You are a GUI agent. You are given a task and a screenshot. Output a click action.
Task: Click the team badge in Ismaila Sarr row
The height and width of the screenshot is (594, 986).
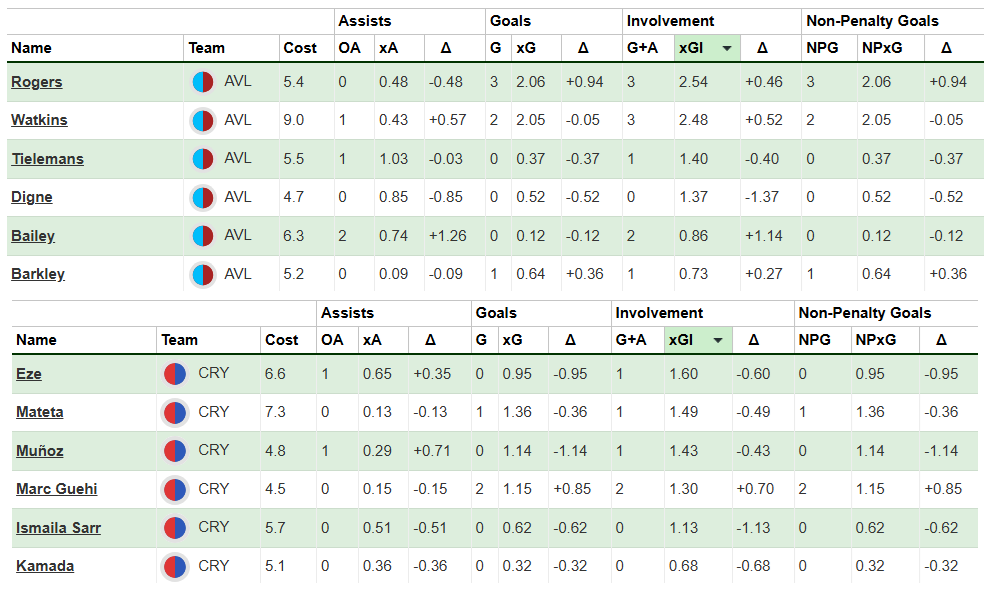(x=175, y=528)
